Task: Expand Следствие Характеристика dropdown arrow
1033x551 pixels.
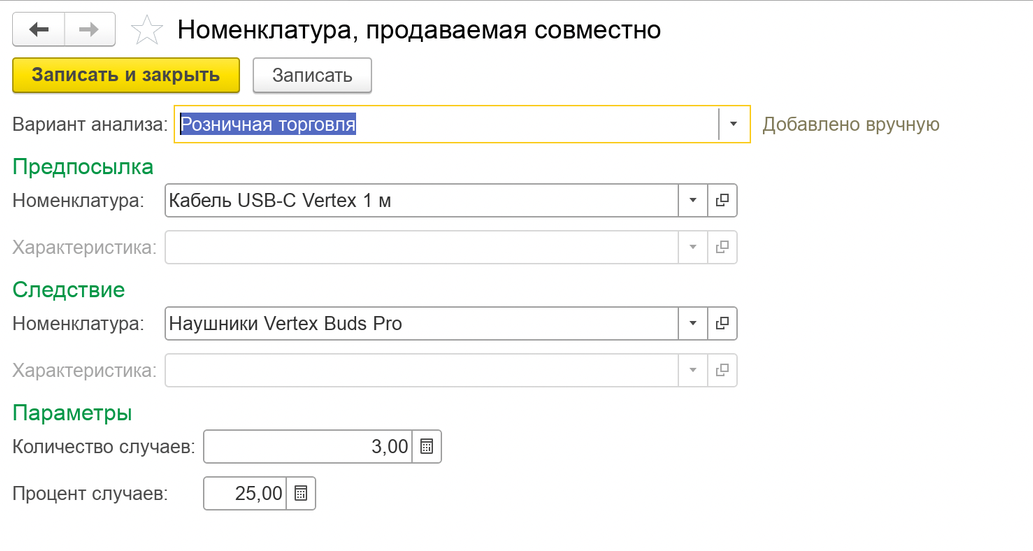Action: [693, 370]
